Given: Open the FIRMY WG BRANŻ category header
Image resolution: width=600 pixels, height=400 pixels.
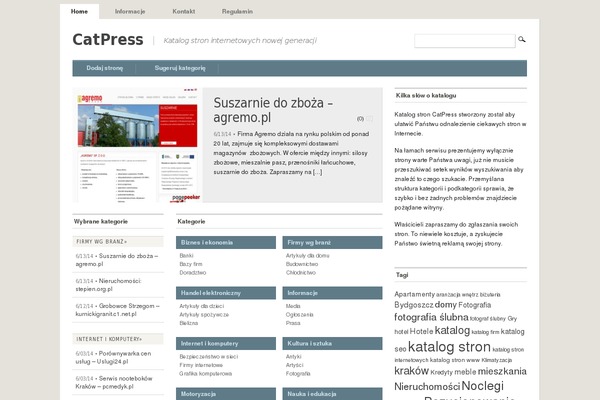Looking at the screenshot, I should click(118, 242).
